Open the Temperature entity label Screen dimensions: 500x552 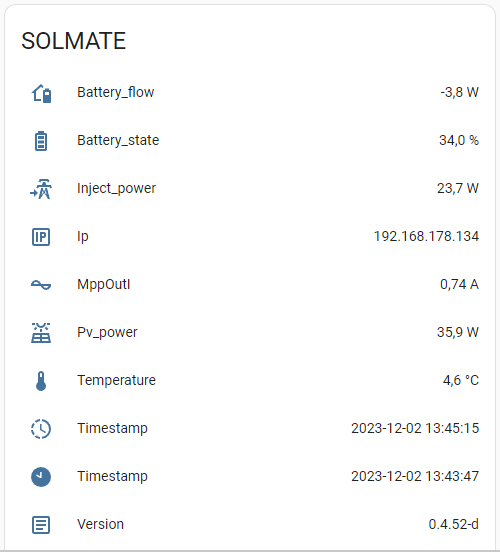116,381
